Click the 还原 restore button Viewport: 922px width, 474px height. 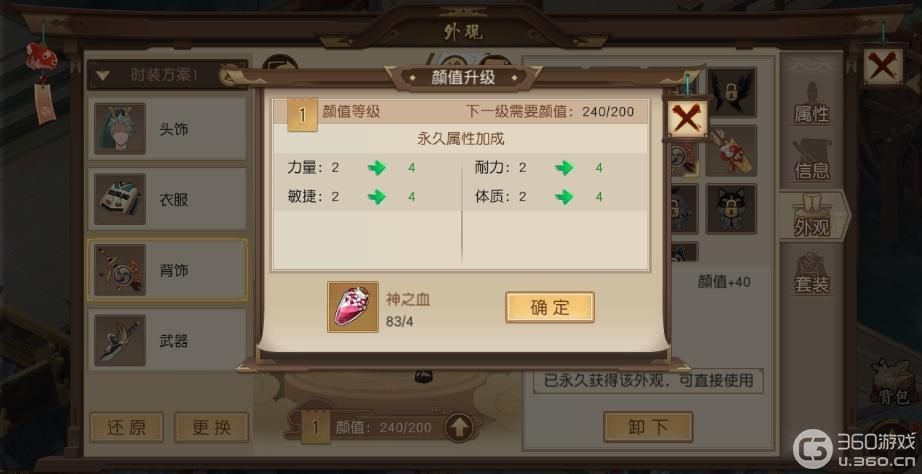(126, 428)
